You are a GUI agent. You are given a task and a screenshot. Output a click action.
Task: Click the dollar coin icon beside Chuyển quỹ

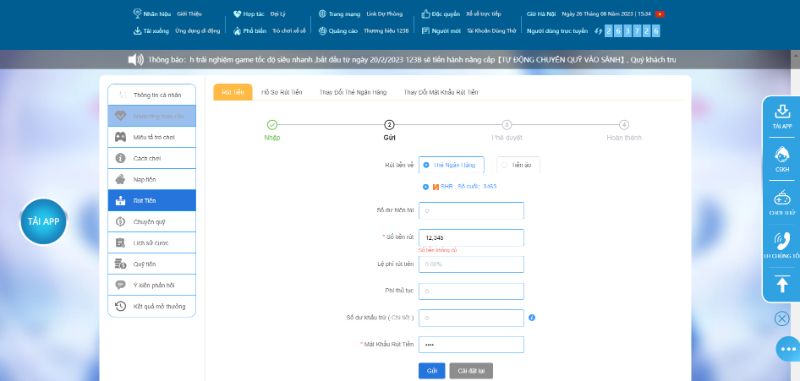pyautogui.click(x=120, y=221)
